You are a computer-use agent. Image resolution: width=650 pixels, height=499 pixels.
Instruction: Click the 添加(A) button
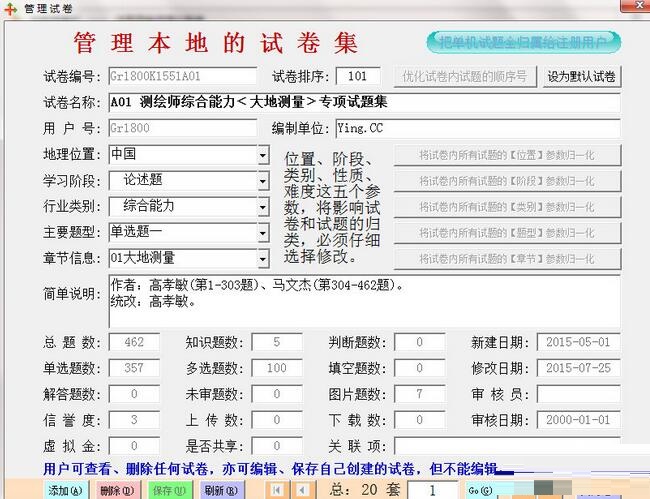[x=65, y=490]
